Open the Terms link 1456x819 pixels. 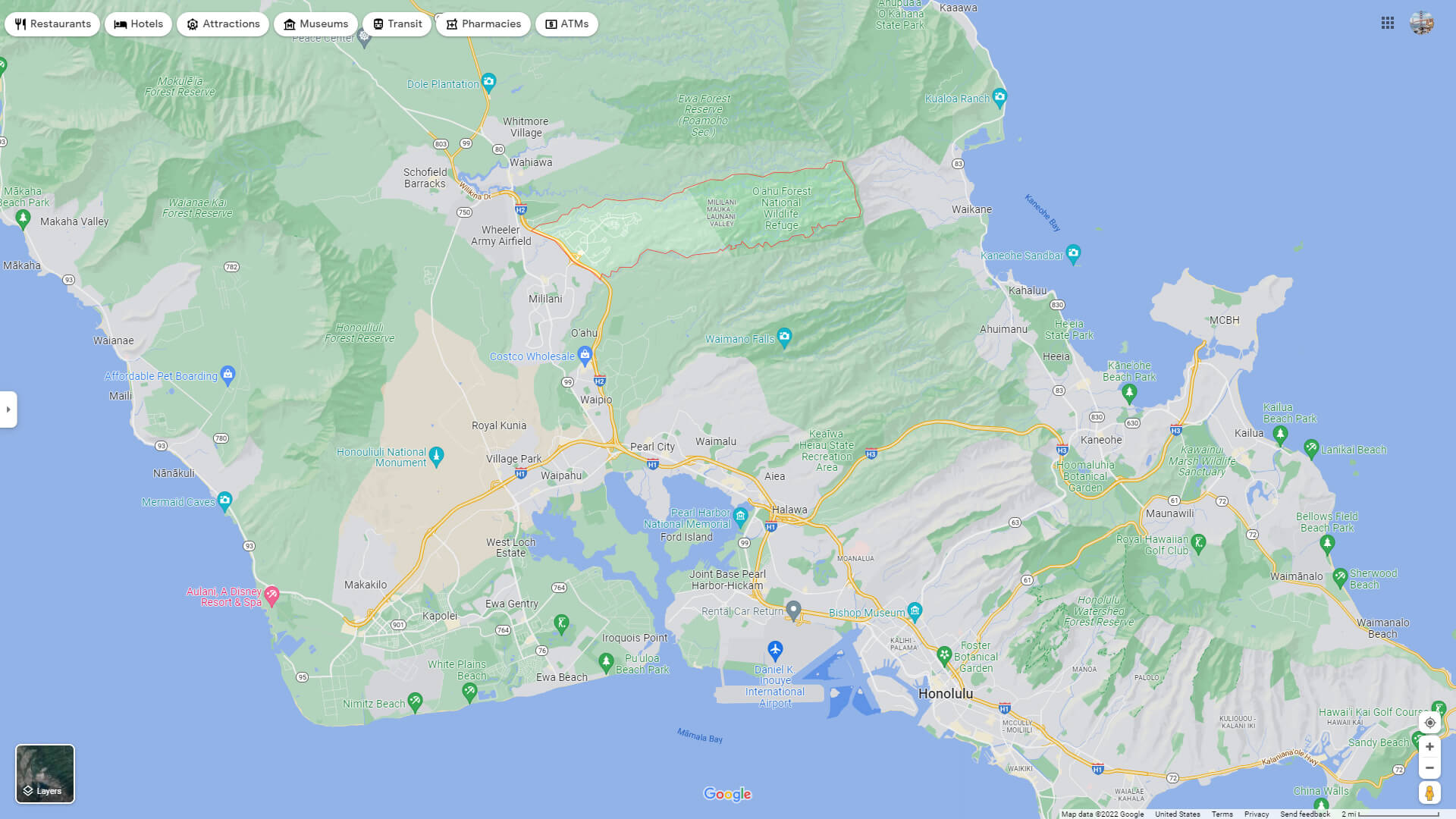pos(1222,814)
